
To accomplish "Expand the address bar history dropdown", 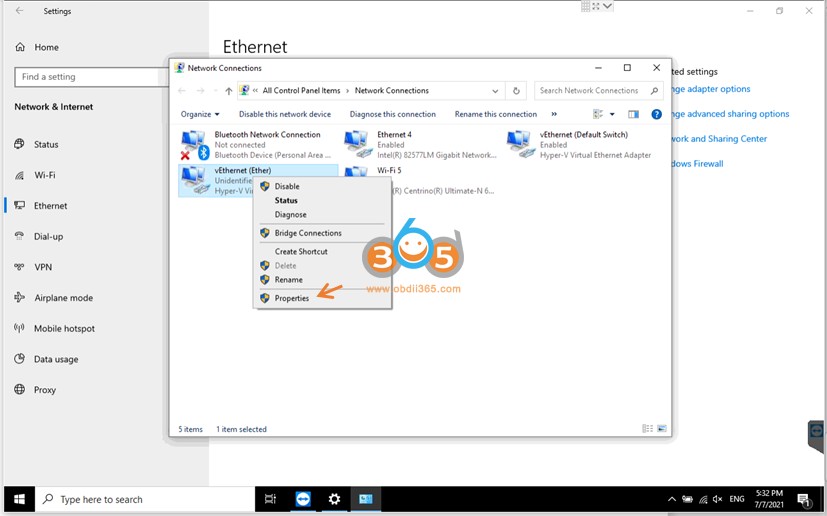I will 495,91.
